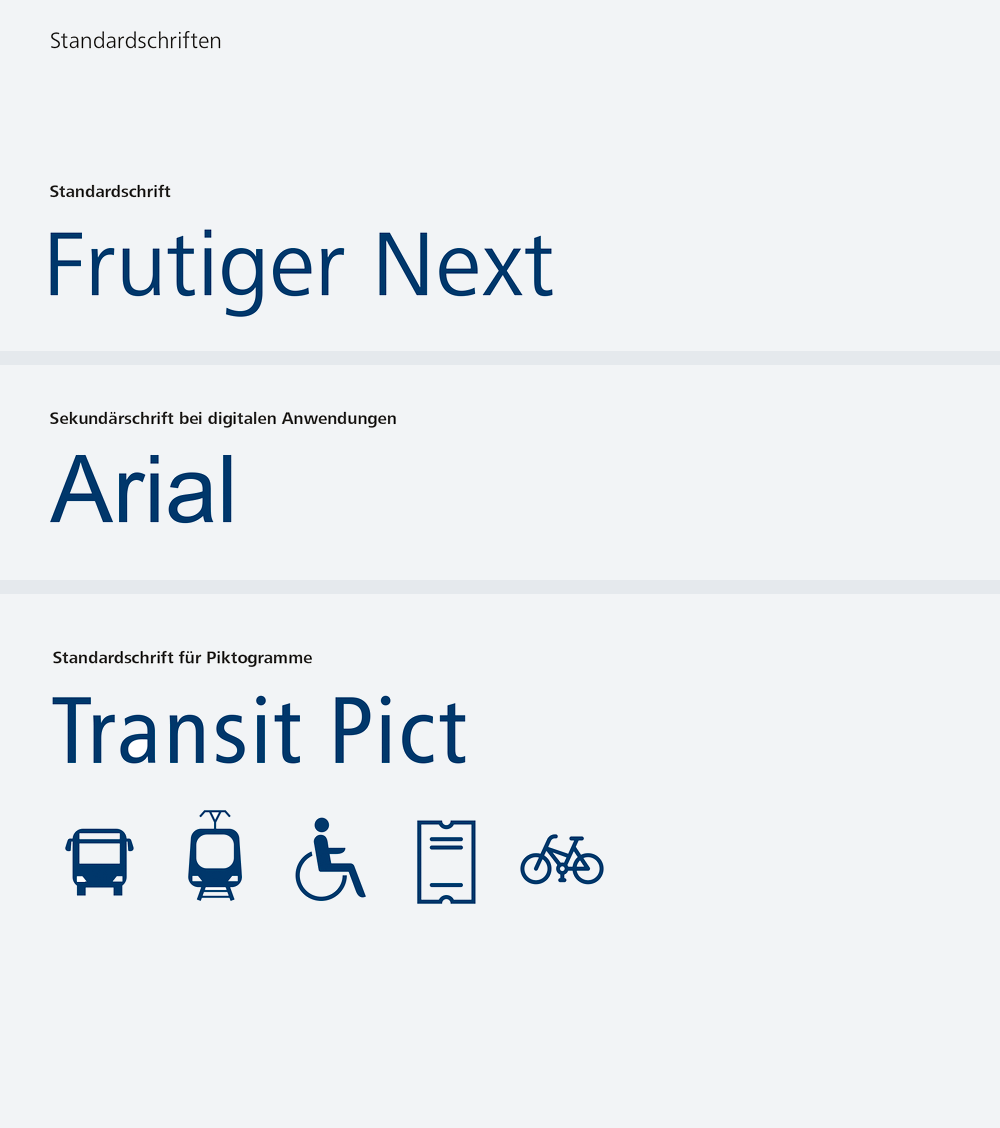Screen dimensions: 1000x1128
Task: Click the large Arial font sample
Action: point(142,491)
